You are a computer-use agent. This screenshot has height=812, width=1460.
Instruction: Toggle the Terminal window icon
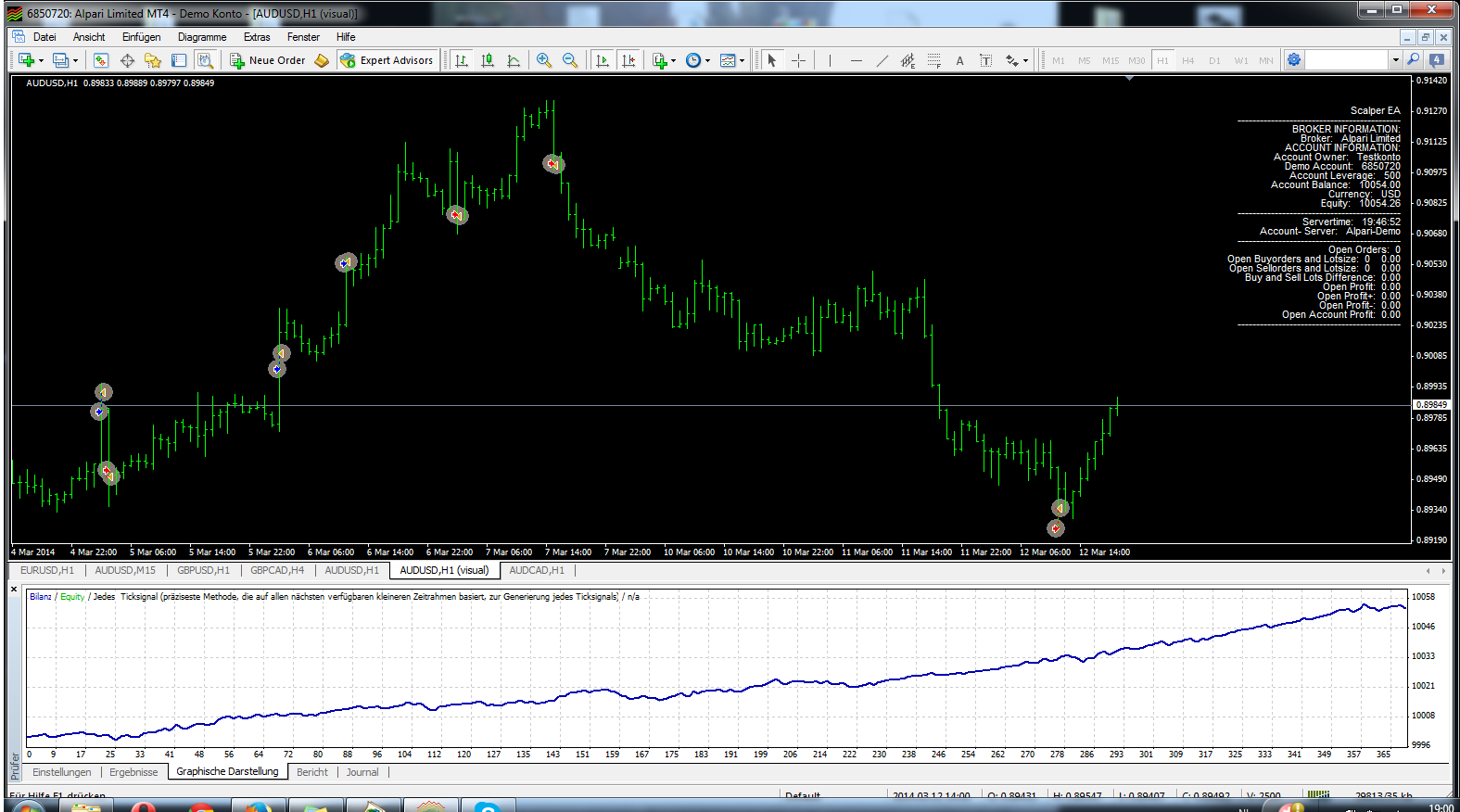[179, 60]
